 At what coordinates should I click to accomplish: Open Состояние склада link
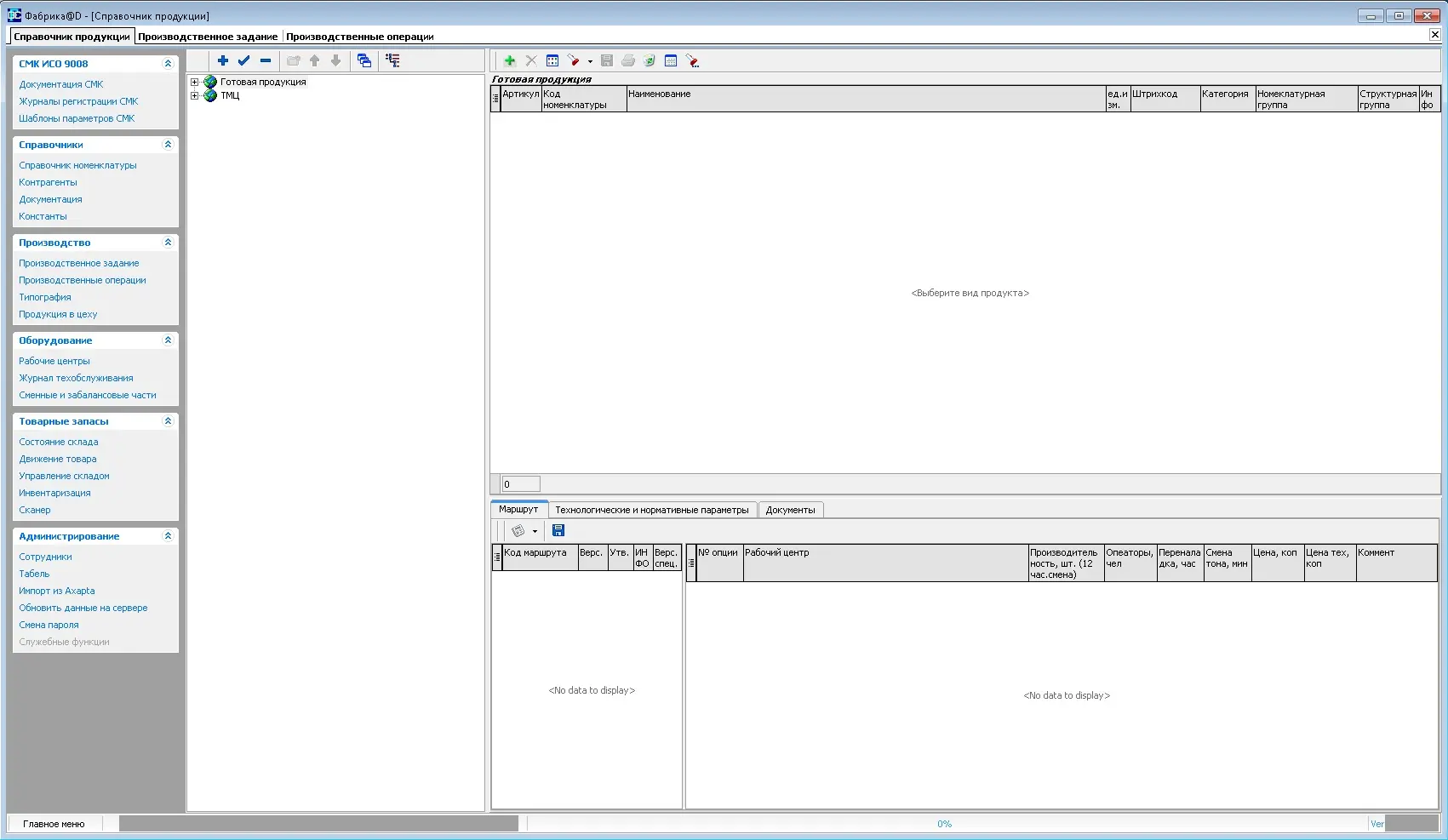[x=59, y=442]
